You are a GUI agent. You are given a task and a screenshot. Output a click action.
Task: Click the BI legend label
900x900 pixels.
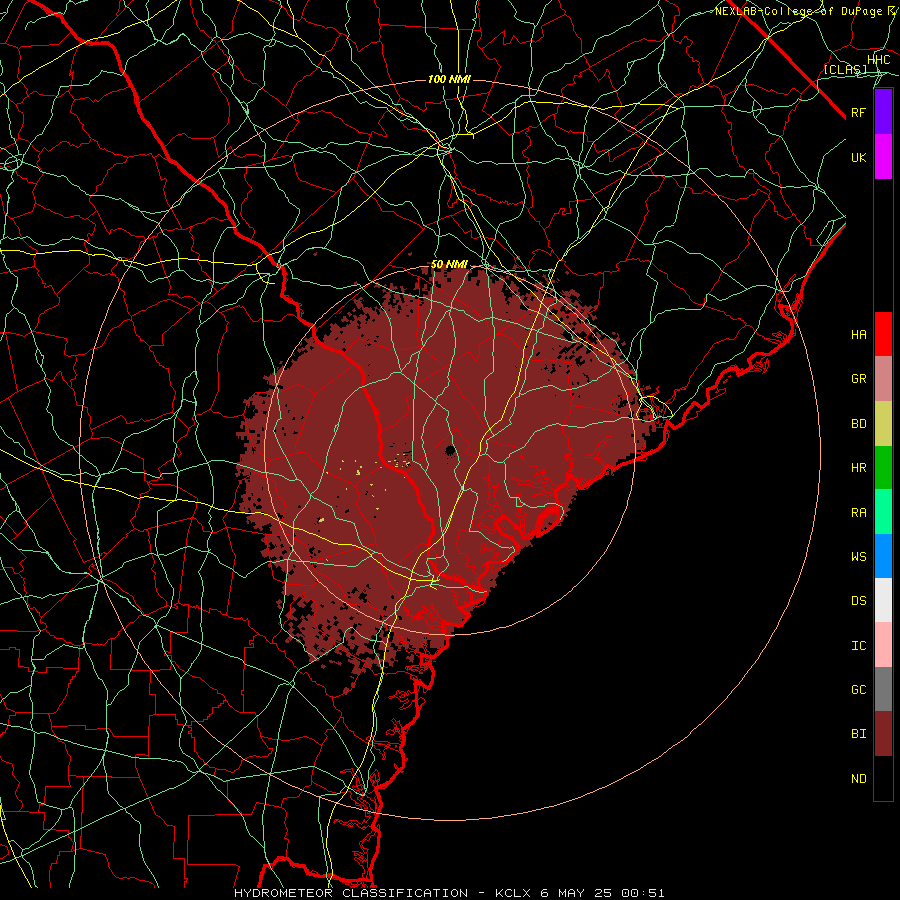[859, 734]
